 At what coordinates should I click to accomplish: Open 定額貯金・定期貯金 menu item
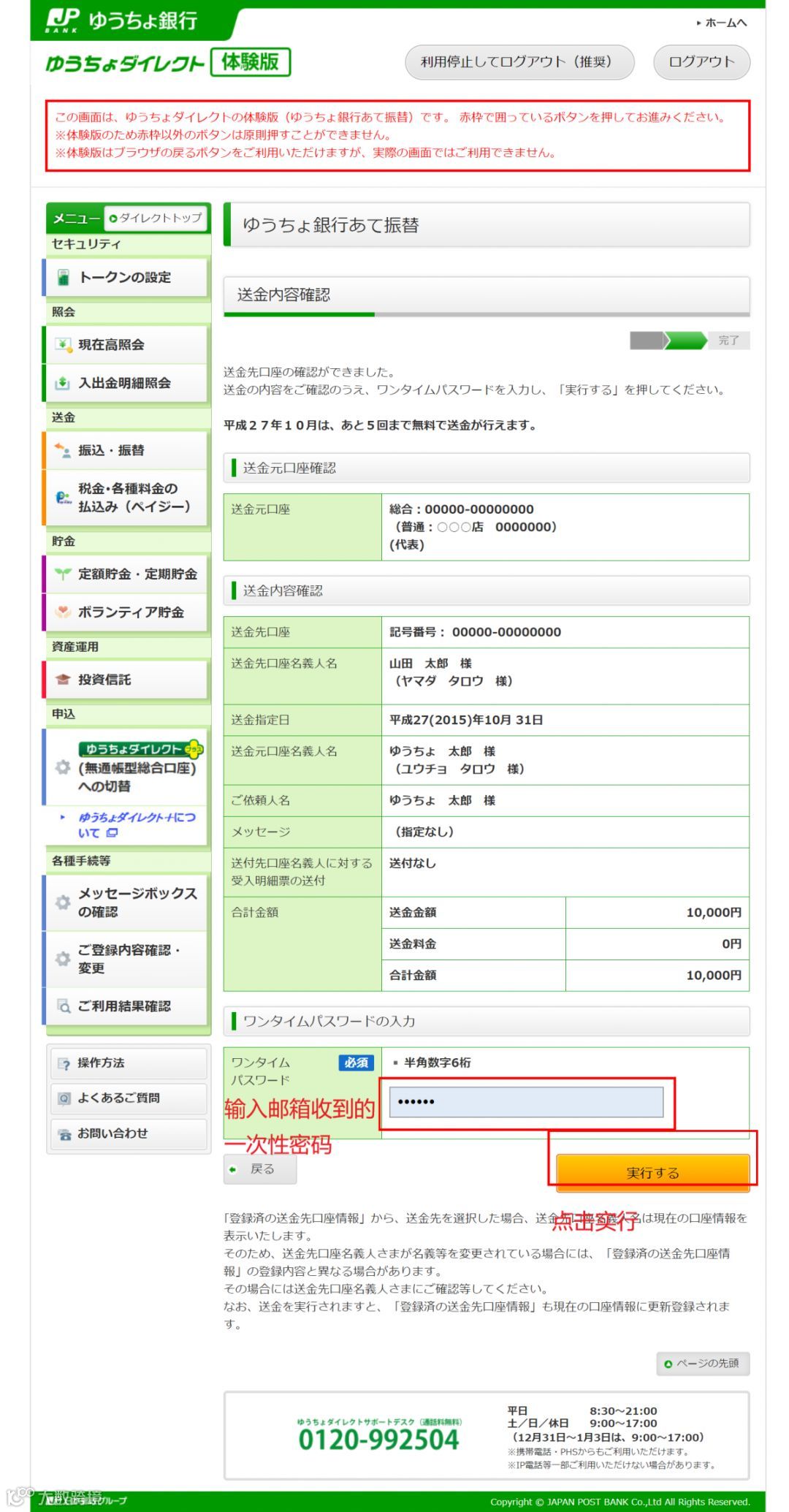(126, 574)
